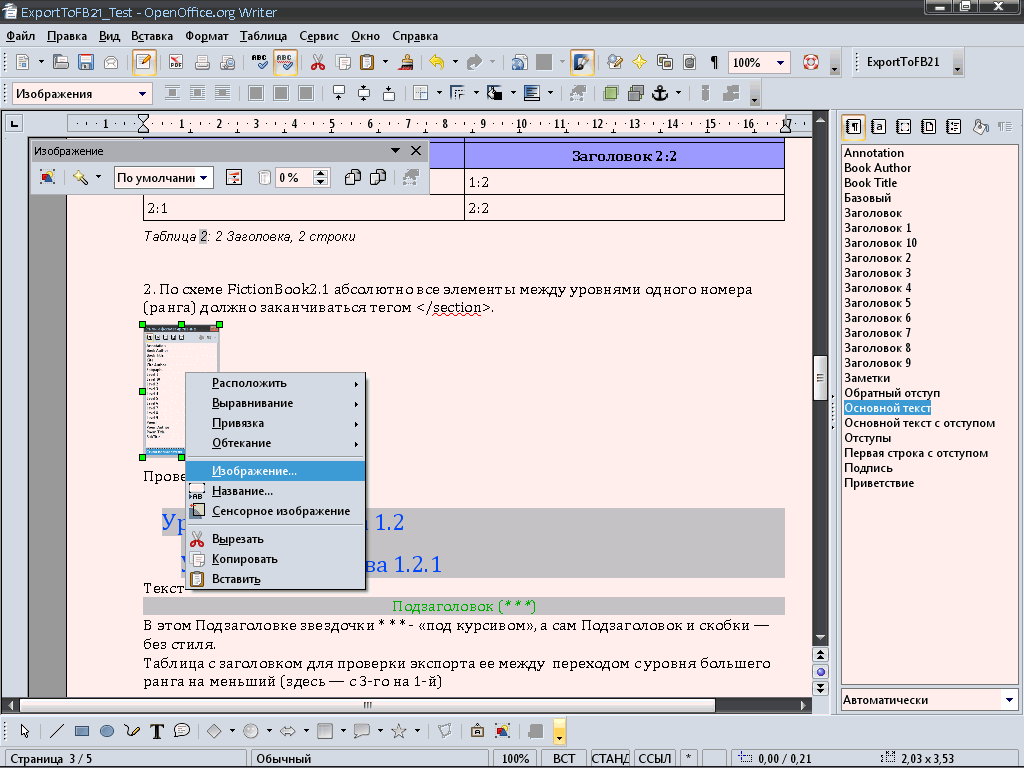Toggle the Edit File mode button
Viewport: 1024px width, 768px height.
point(145,62)
